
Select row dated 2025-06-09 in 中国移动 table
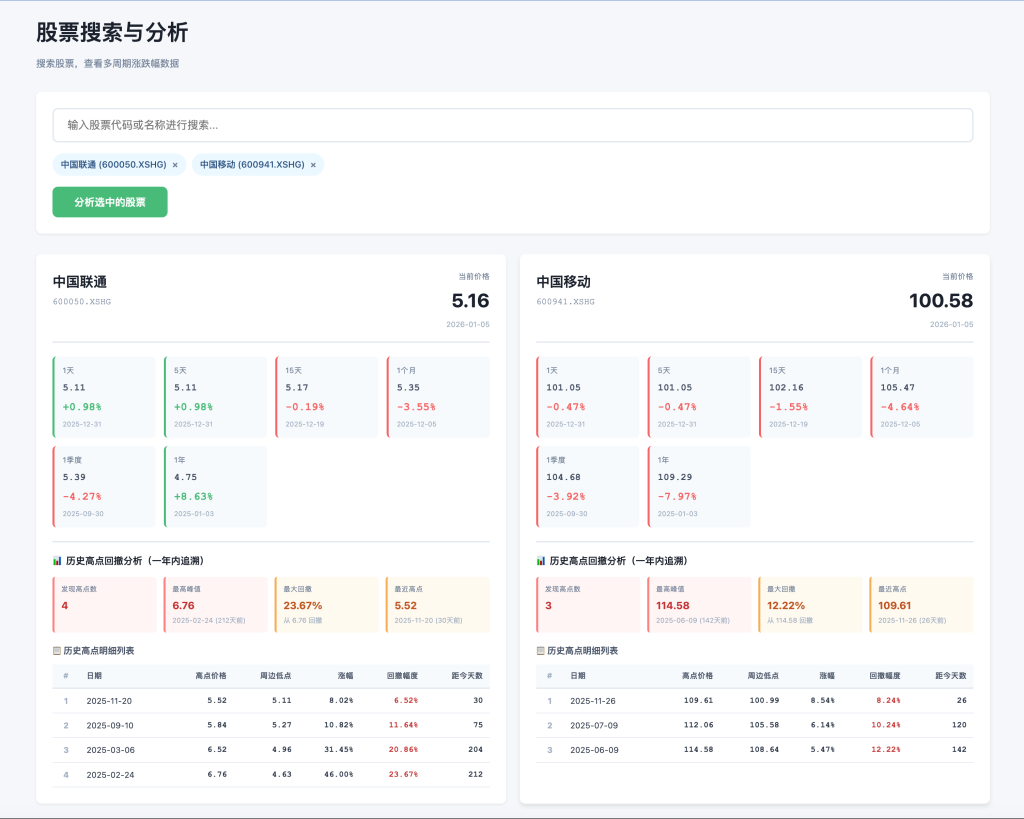[755, 750]
